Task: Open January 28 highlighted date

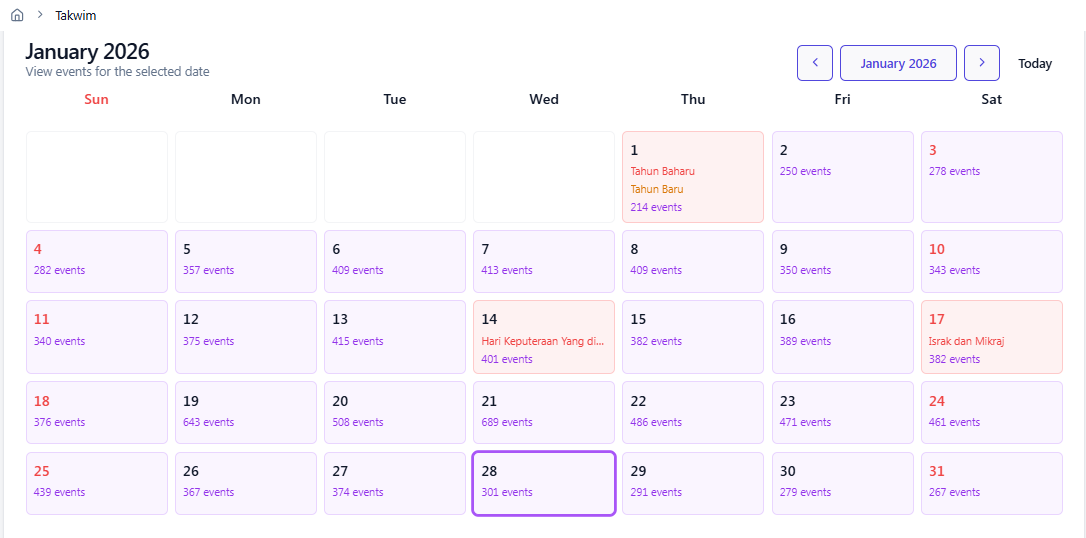Action: click(x=543, y=483)
